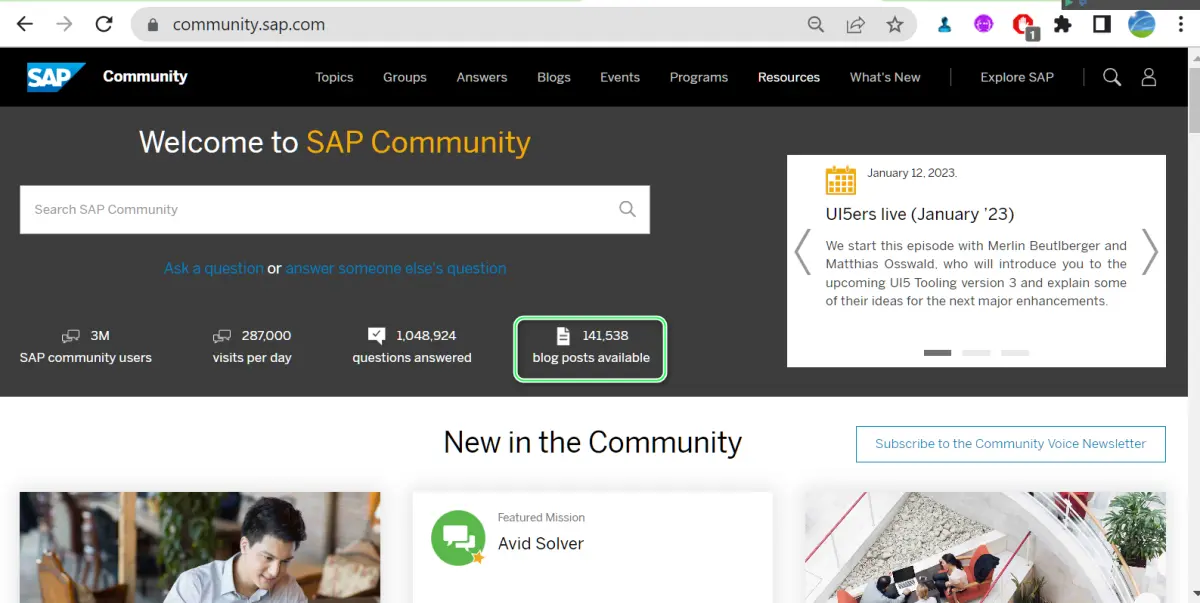Open the Programs menu
The width and height of the screenshot is (1200, 603).
click(699, 77)
